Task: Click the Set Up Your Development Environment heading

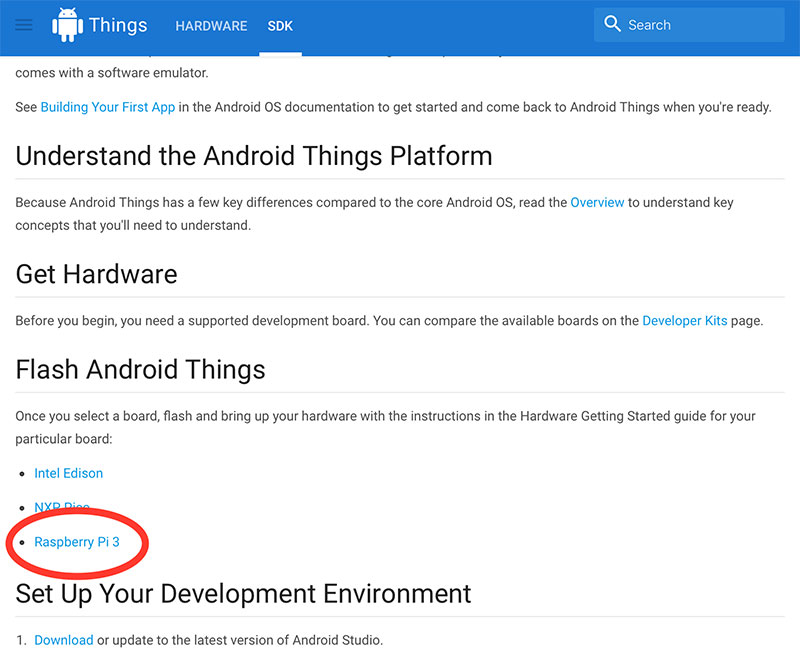Action: [243, 593]
